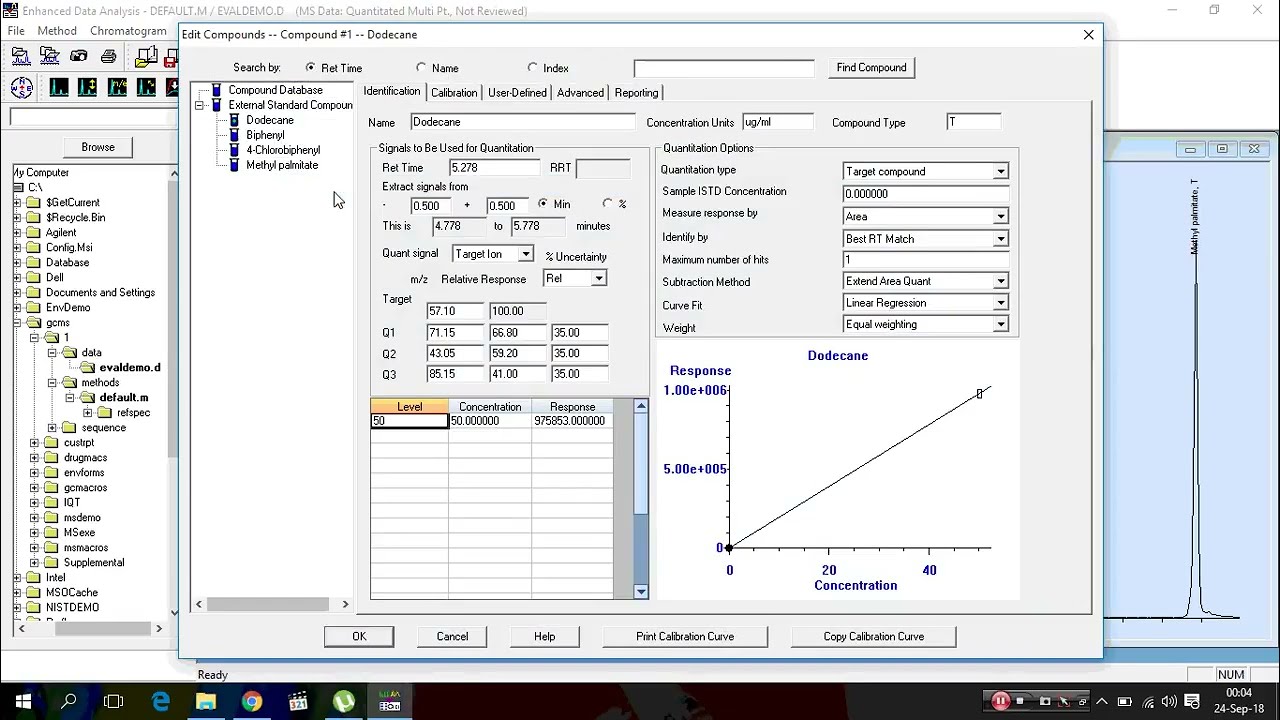
Task: Open the Measure response by dropdown
Action: tap(1000, 217)
